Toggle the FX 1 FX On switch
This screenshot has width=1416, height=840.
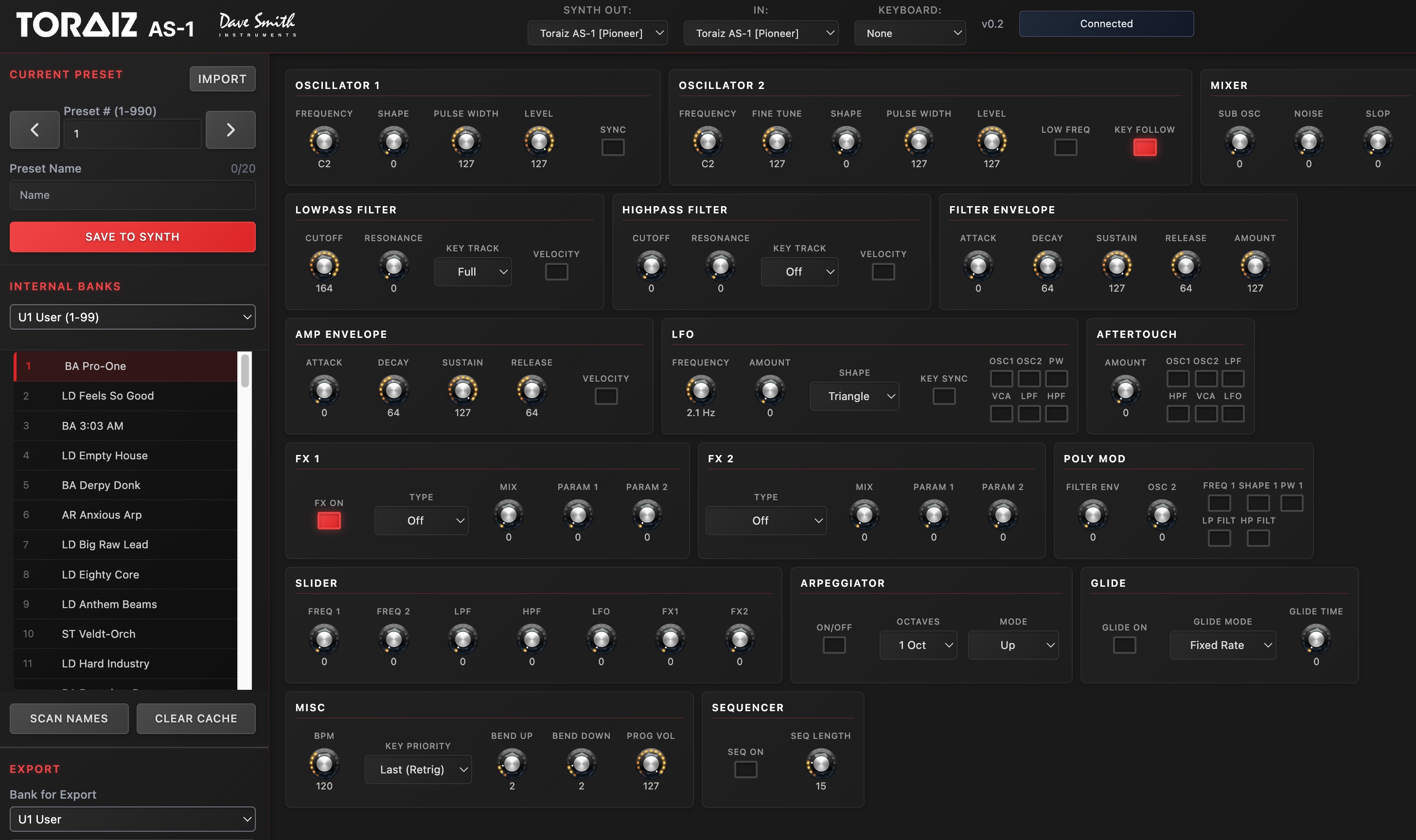coord(329,521)
